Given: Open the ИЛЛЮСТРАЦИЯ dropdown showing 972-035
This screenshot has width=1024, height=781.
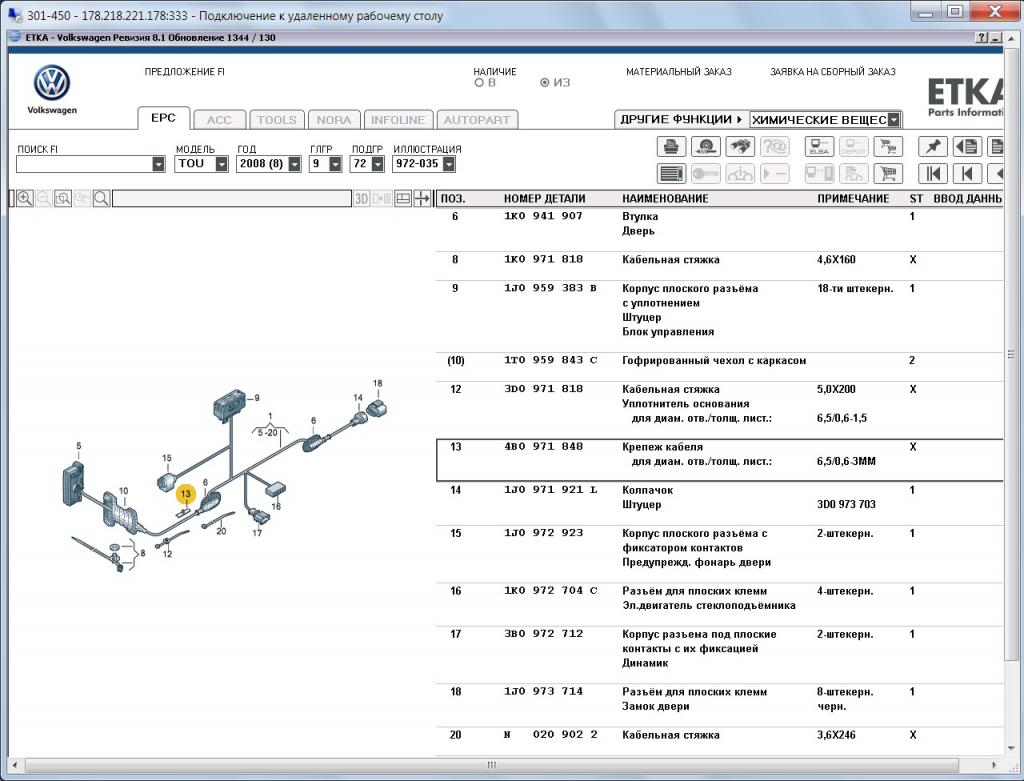Looking at the screenshot, I should pos(449,164).
